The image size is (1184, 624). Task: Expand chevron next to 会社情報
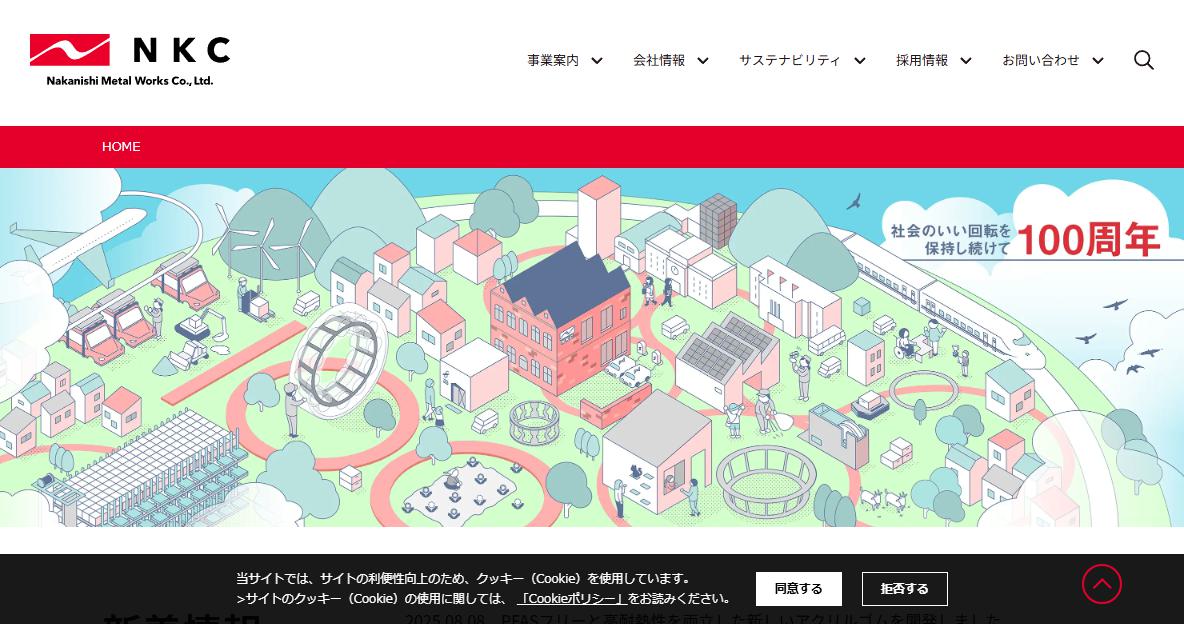(702, 61)
